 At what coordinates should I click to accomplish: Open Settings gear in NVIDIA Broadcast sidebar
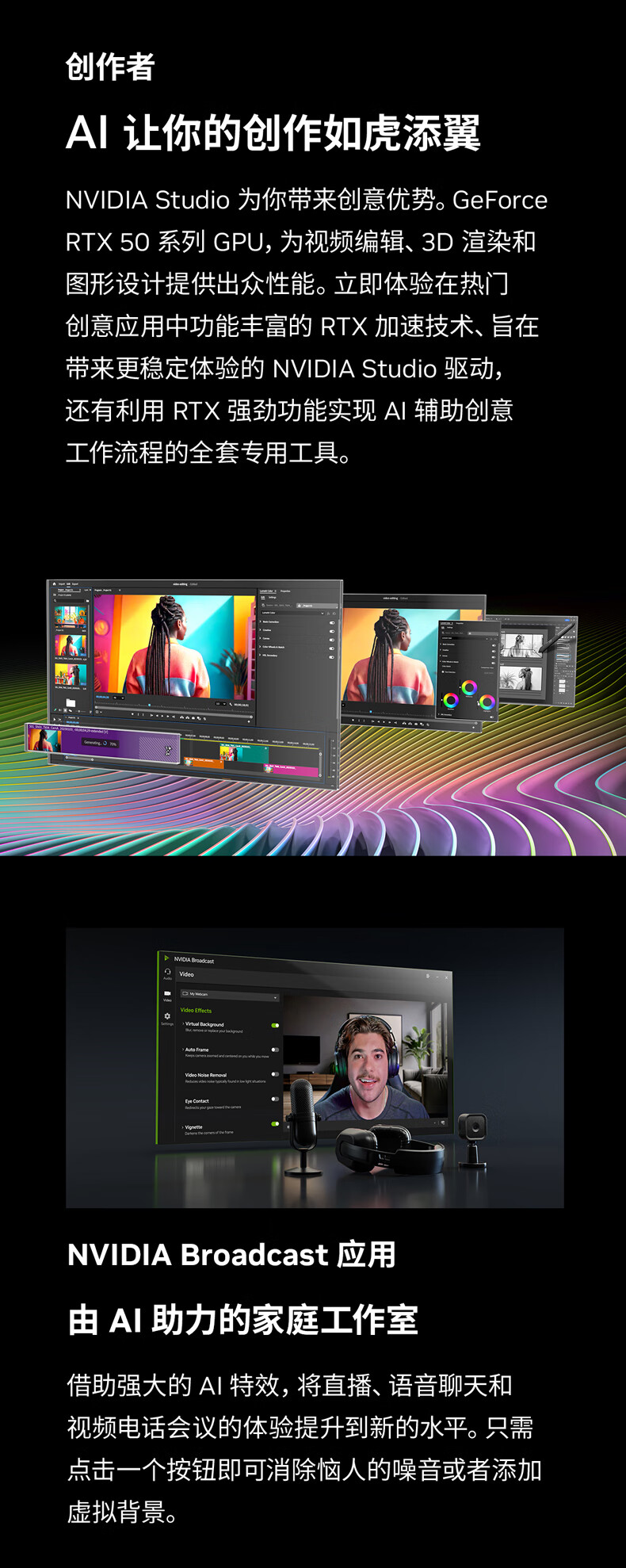167,1017
